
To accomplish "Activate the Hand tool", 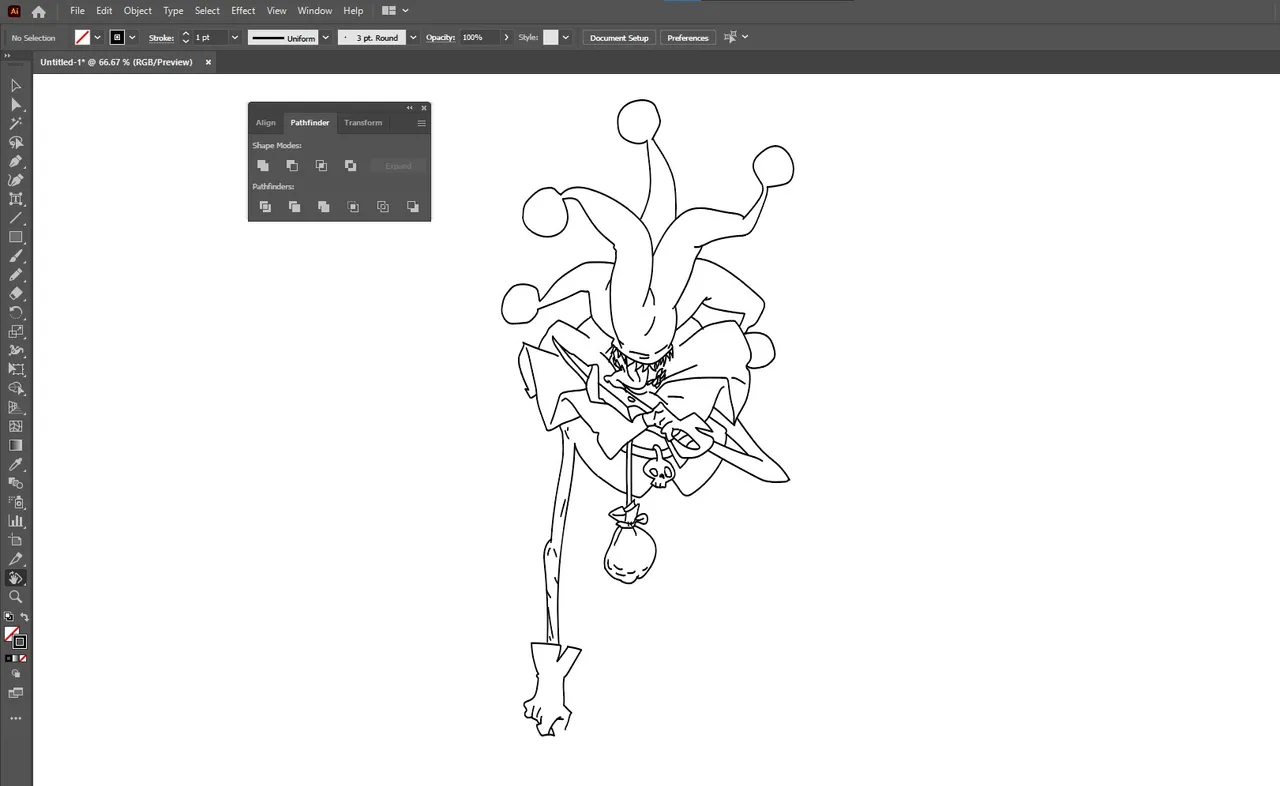I will pyautogui.click(x=15, y=578).
